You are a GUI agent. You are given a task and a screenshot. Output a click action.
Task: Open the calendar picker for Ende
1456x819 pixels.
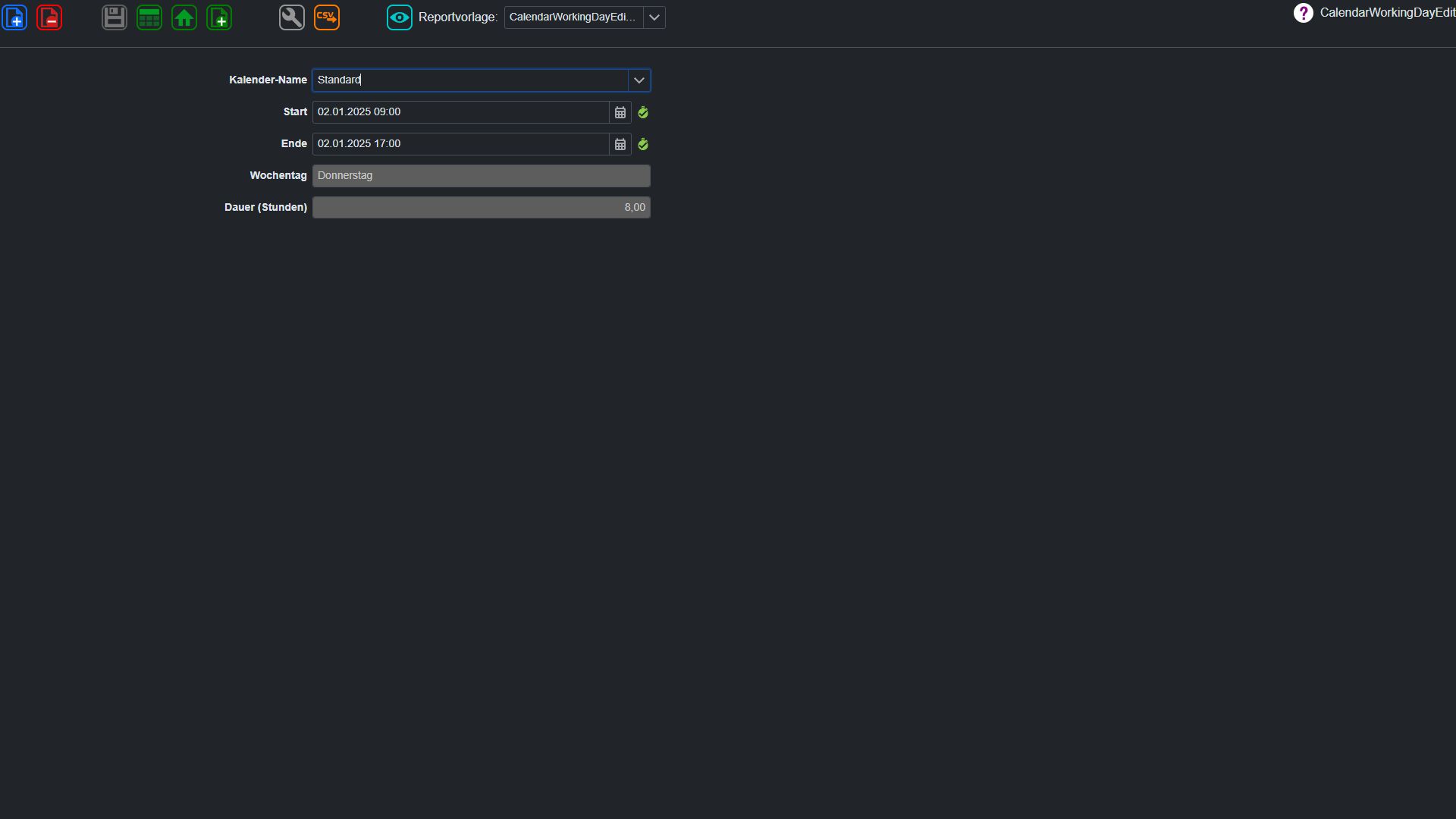[620, 144]
